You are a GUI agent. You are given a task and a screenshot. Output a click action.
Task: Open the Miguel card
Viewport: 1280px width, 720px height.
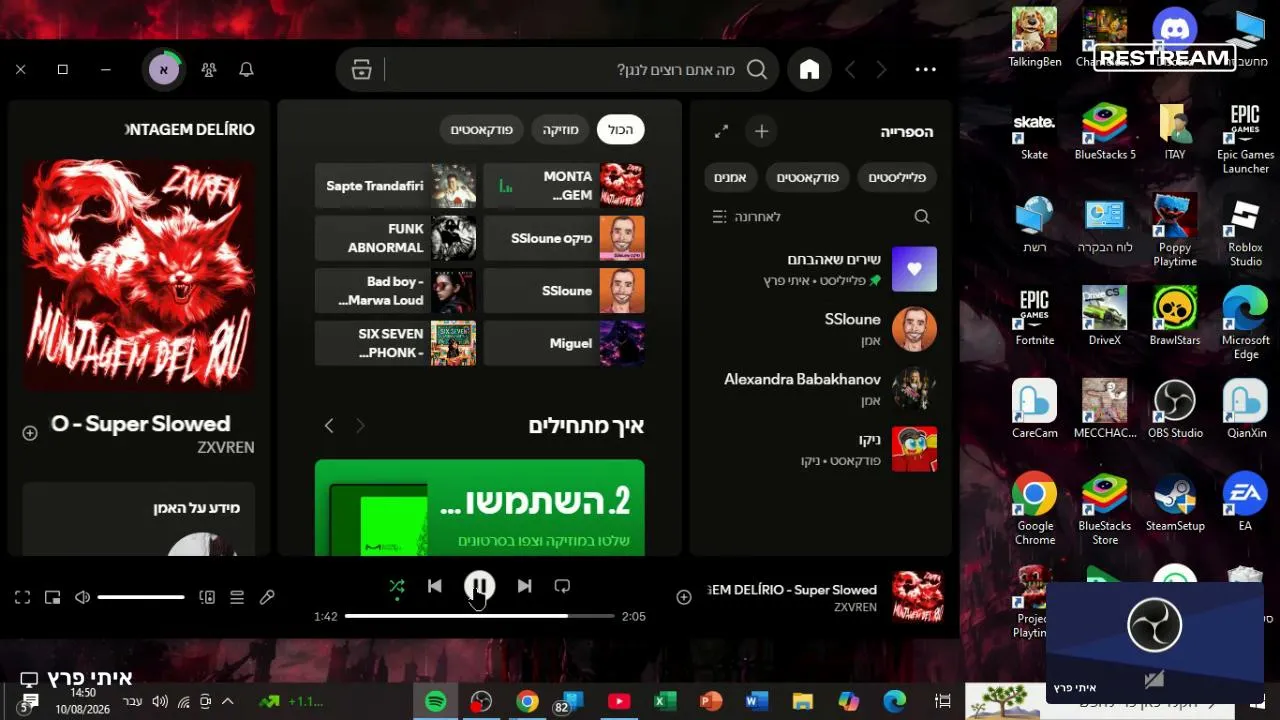pos(564,343)
